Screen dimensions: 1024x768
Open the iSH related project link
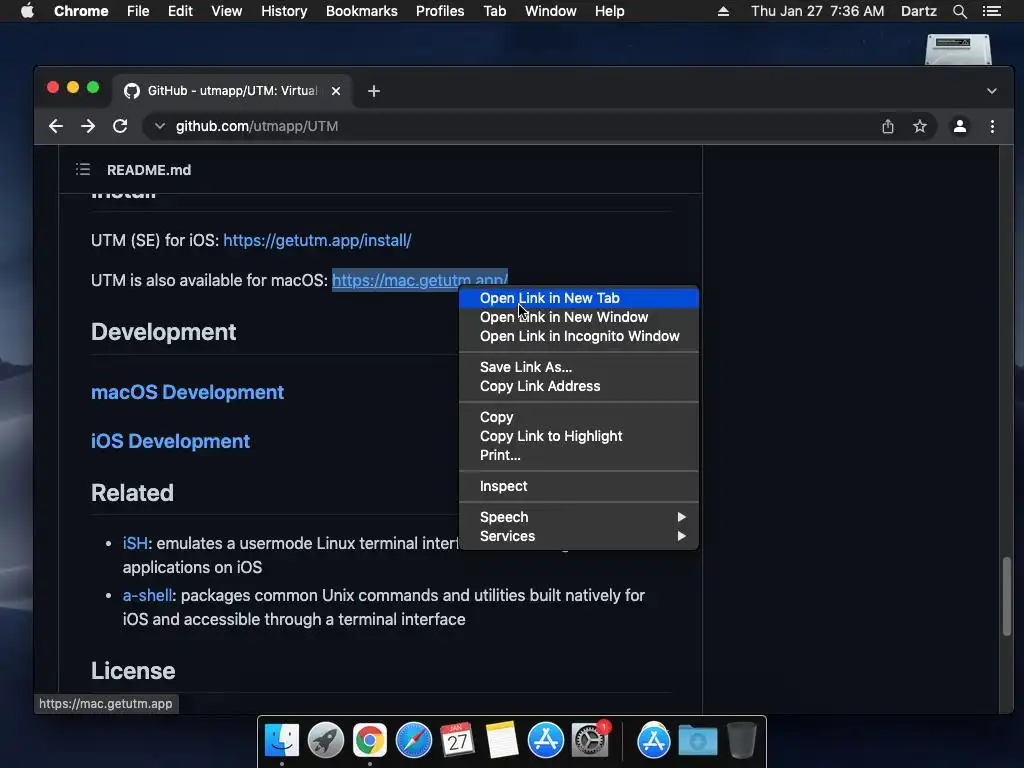coord(135,543)
